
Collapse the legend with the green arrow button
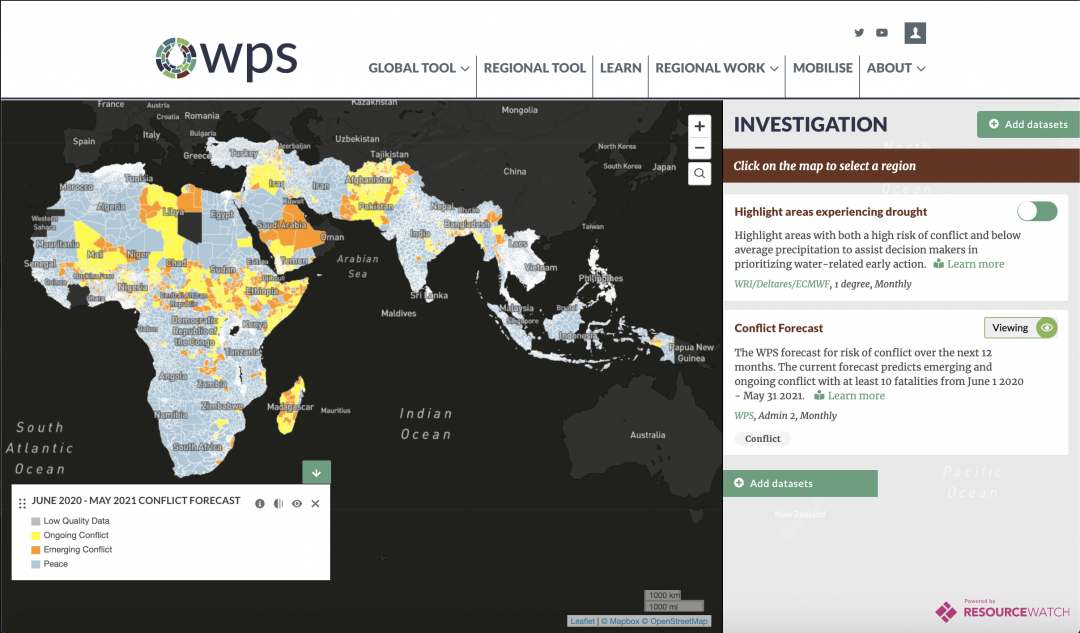316,471
